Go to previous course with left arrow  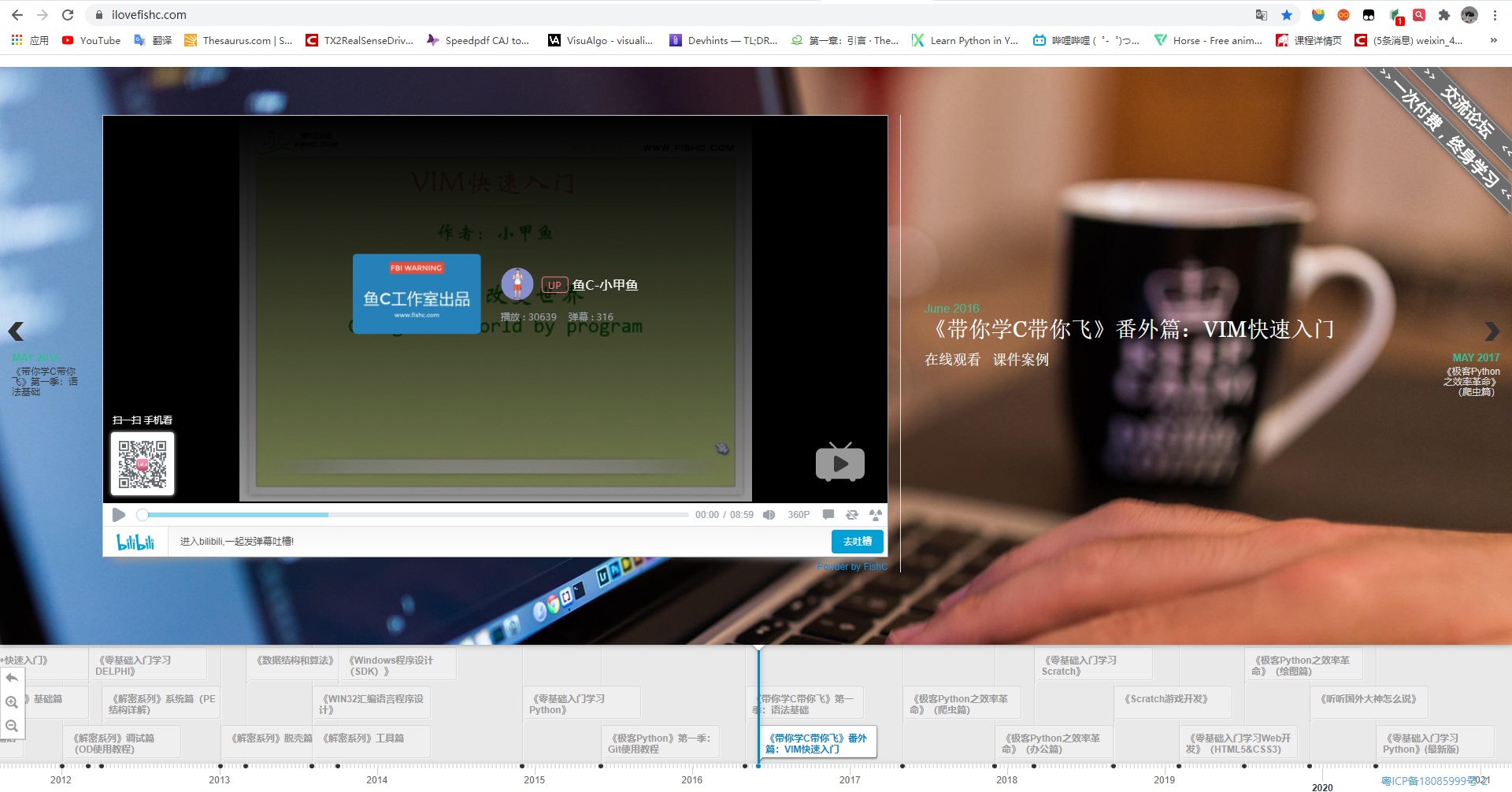point(16,331)
